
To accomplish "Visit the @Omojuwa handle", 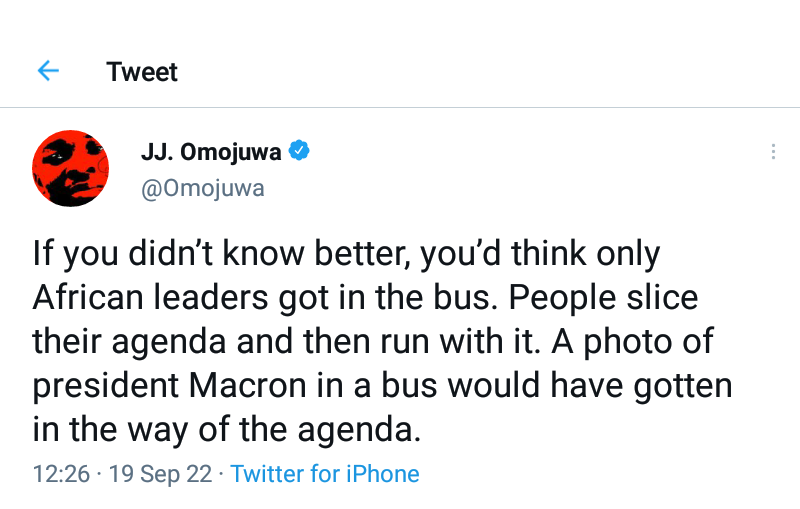I will click(203, 188).
